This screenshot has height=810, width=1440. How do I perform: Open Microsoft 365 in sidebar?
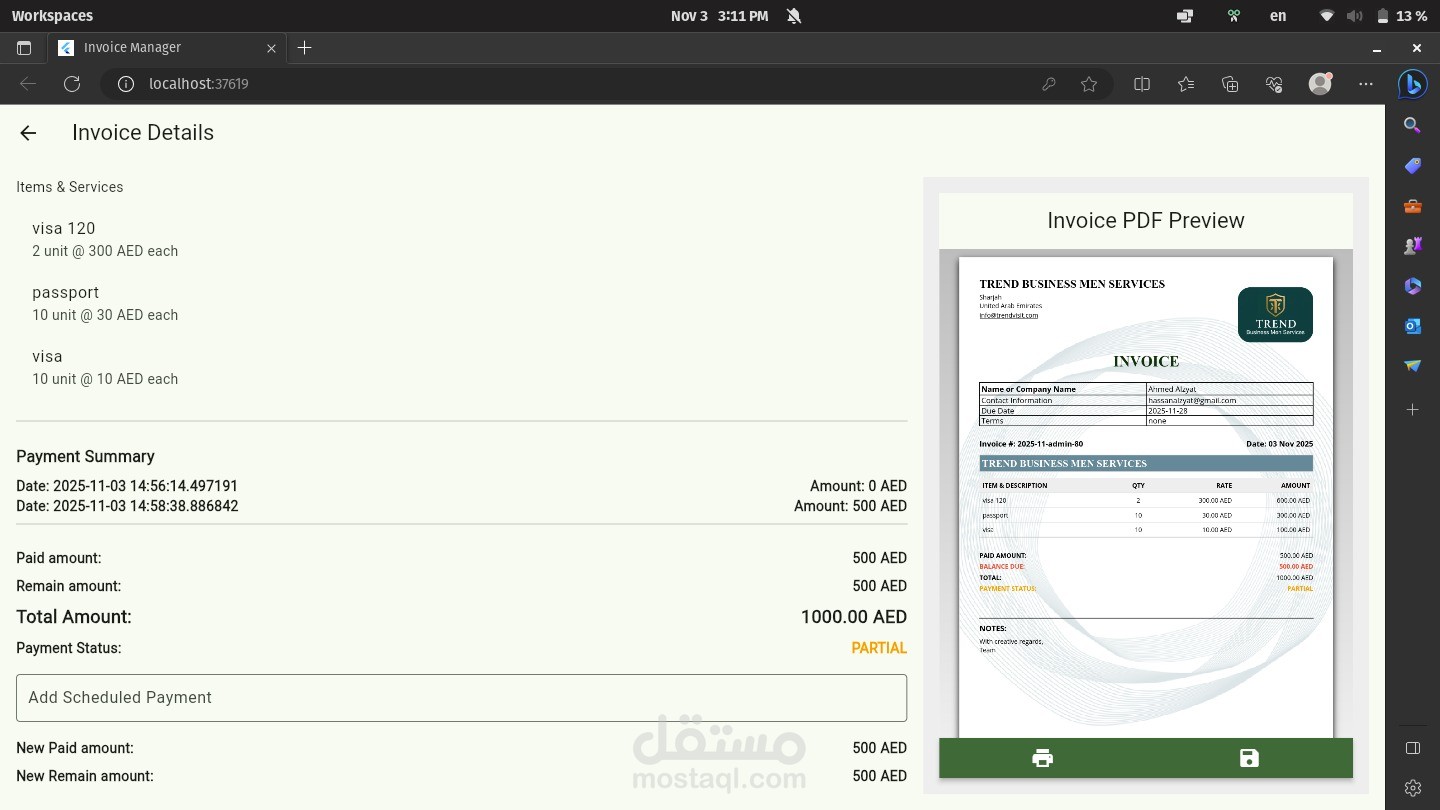1412,286
